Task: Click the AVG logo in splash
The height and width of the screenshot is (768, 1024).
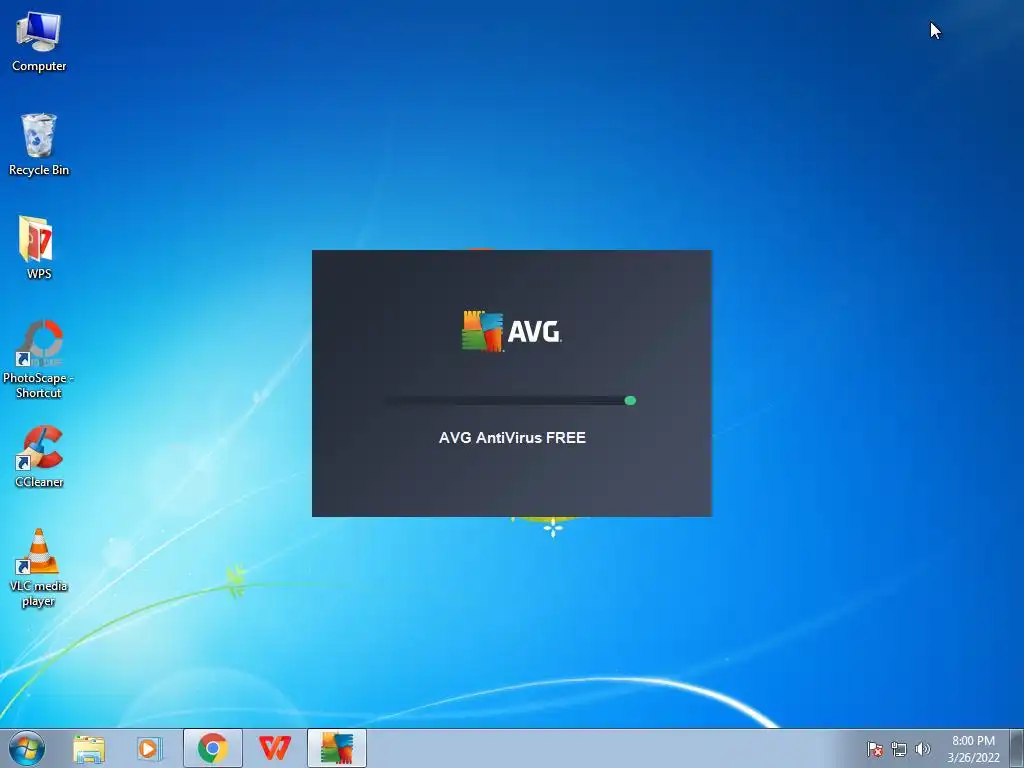Action: (511, 331)
